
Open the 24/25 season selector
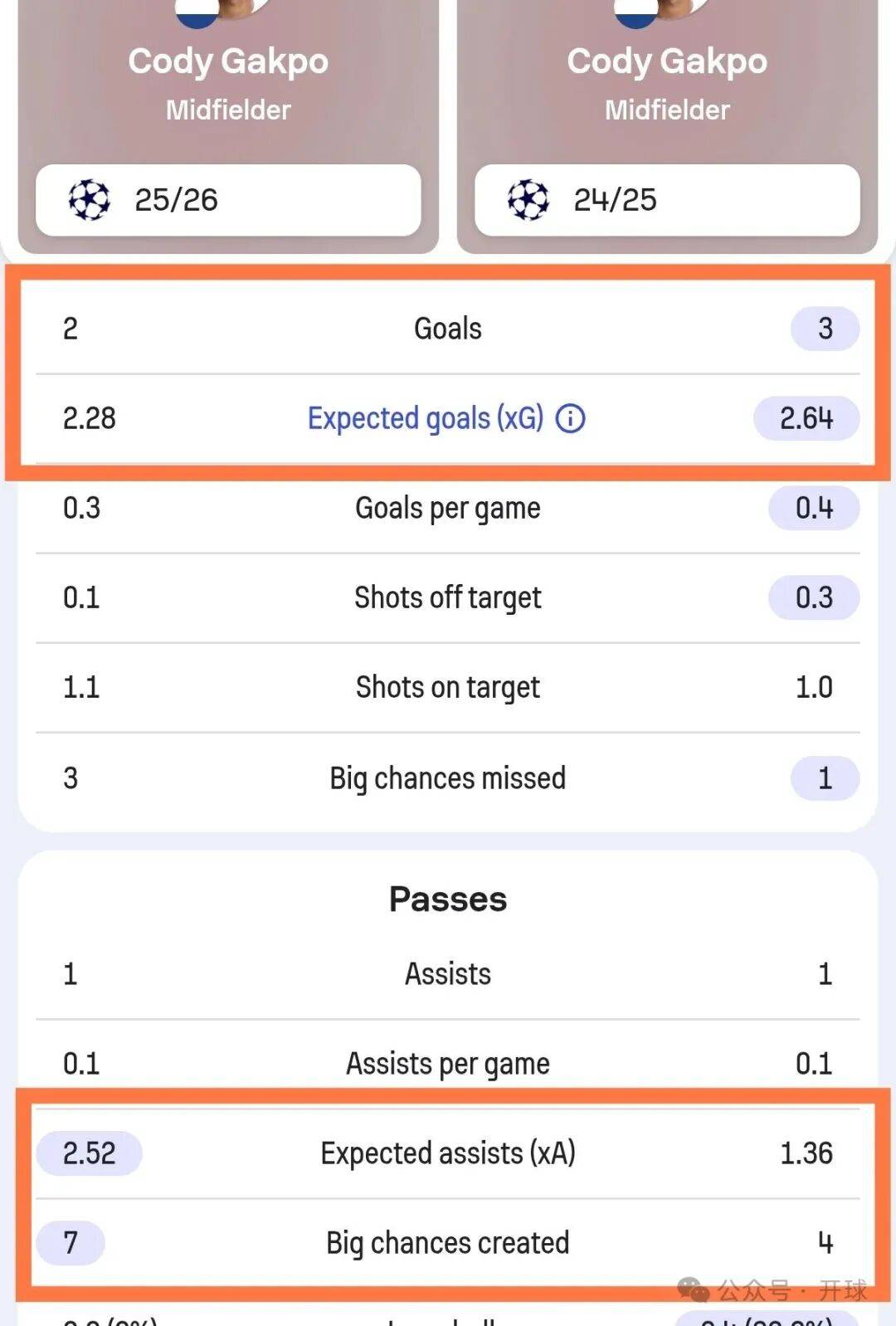coord(667,200)
